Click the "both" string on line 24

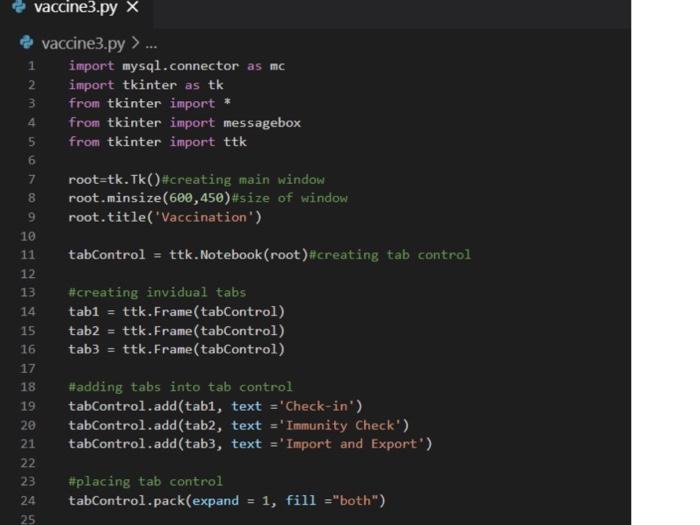(355, 500)
